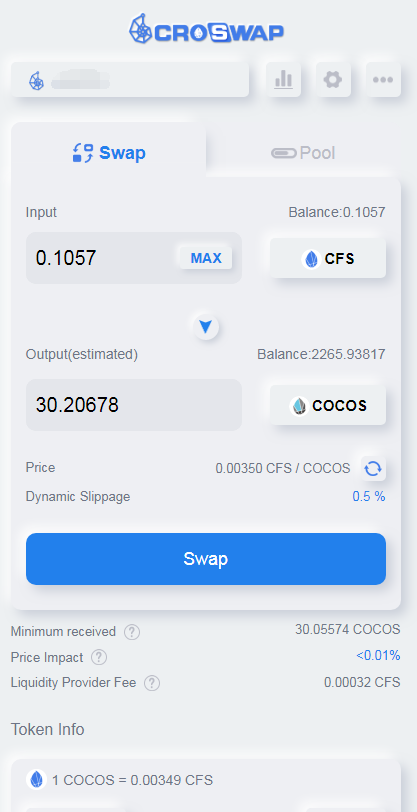This screenshot has width=417, height=812.
Task: Switch to the Pool tab
Action: click(x=304, y=153)
